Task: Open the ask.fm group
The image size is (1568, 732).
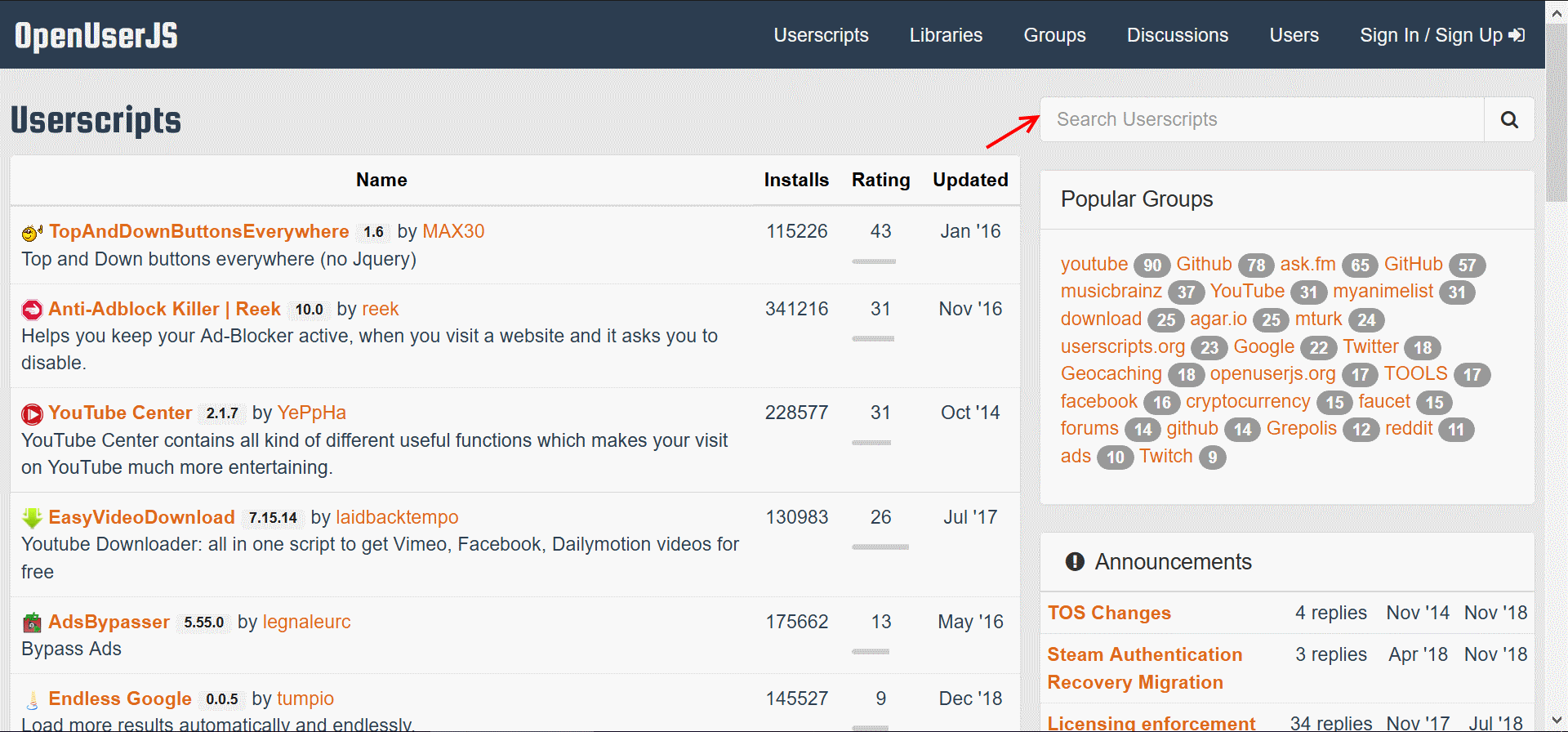Action: (x=1307, y=264)
